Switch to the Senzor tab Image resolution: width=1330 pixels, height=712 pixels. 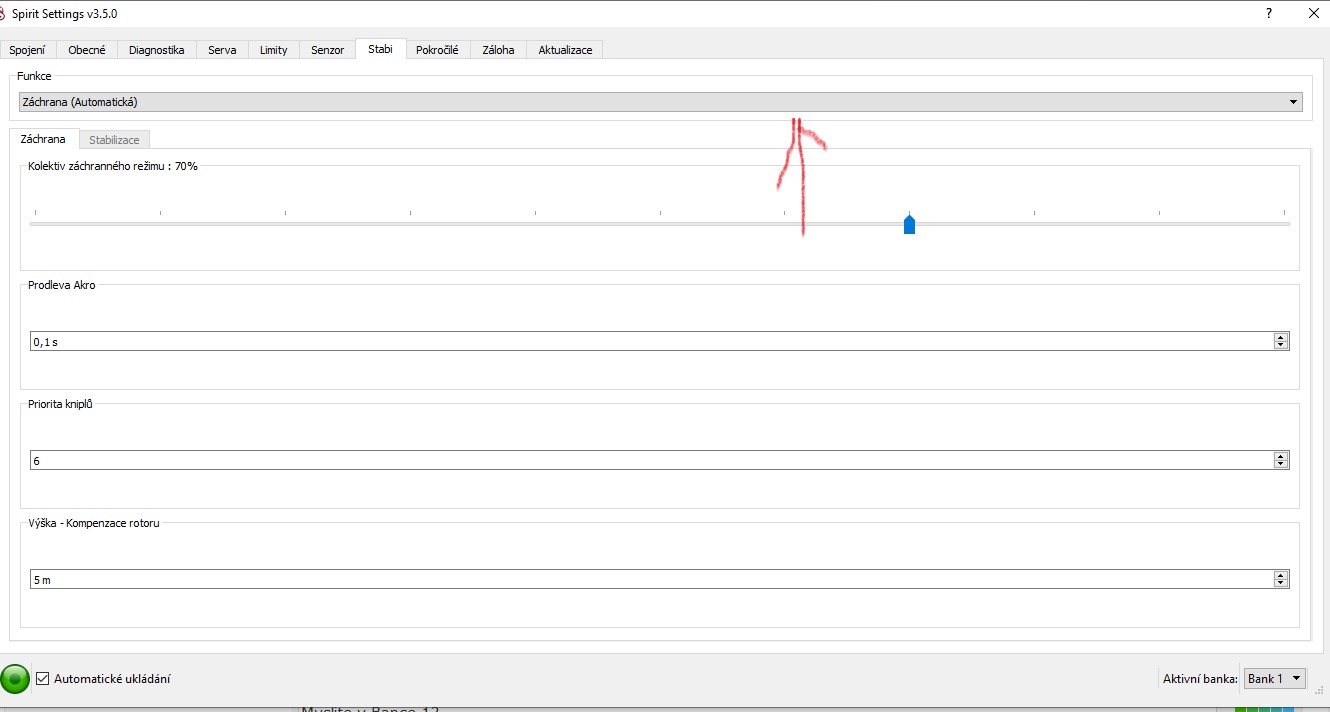[327, 50]
